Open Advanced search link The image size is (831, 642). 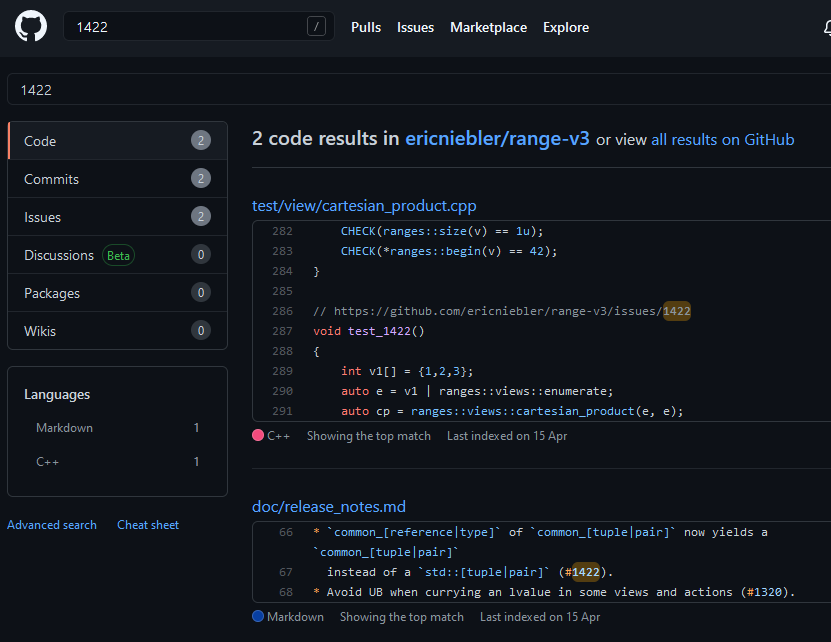click(52, 525)
